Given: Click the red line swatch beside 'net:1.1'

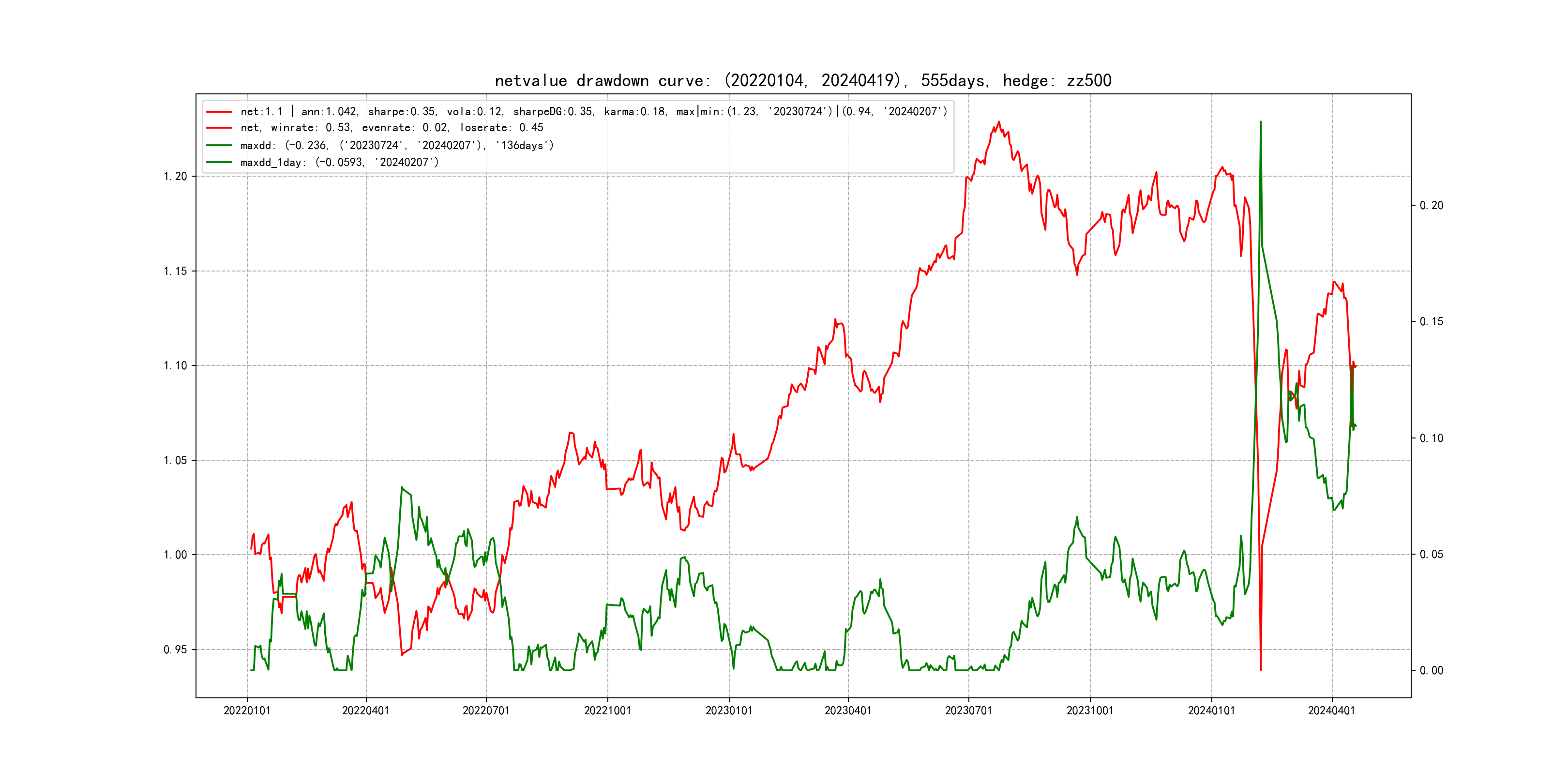Looking at the screenshot, I should [x=219, y=112].
